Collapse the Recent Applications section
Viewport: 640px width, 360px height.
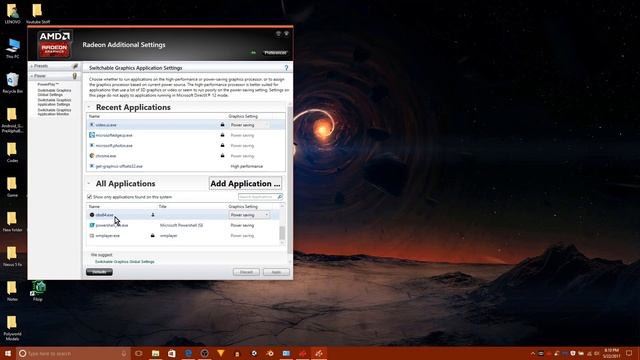coord(89,107)
